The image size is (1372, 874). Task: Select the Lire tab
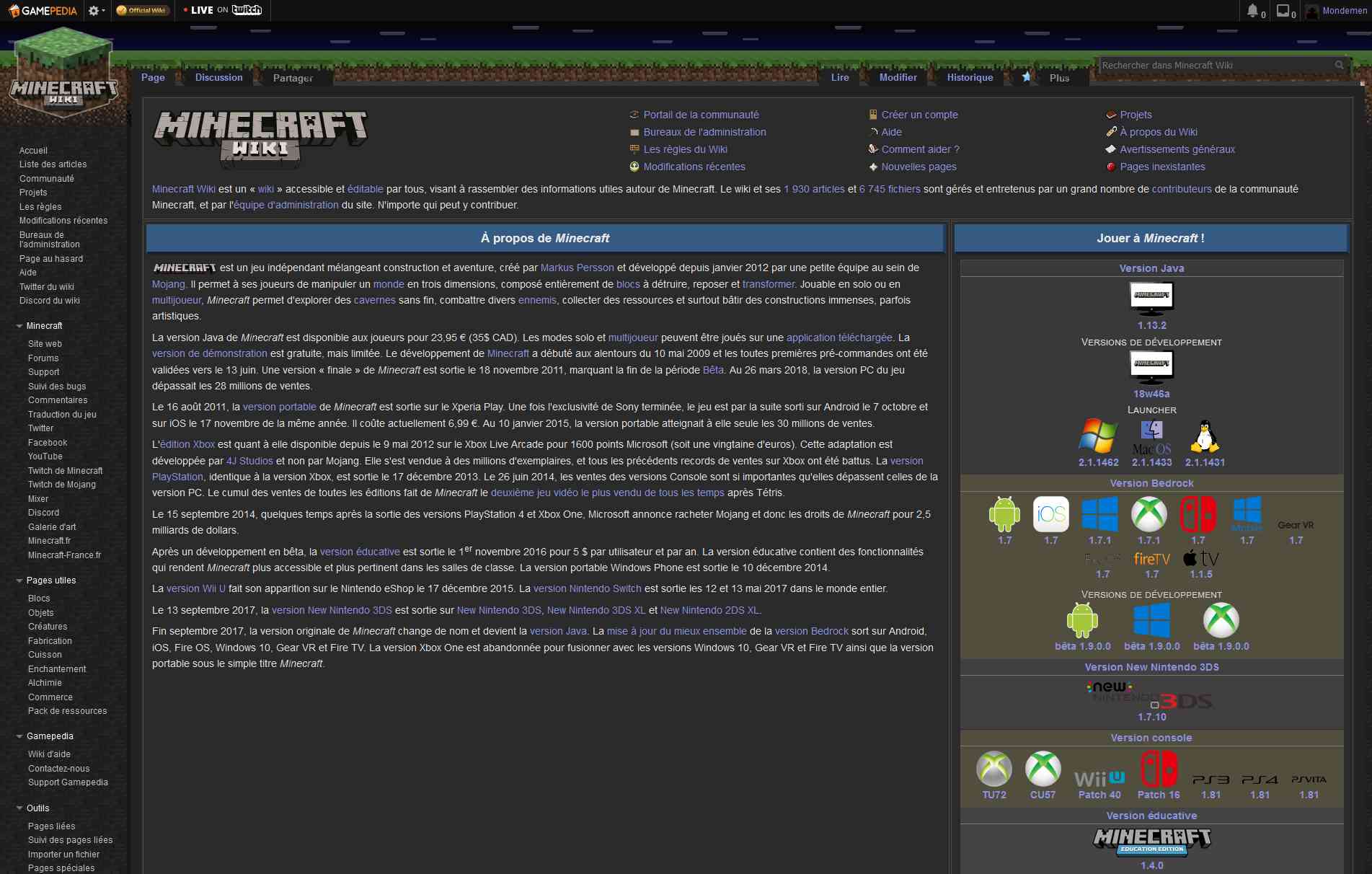pos(840,77)
